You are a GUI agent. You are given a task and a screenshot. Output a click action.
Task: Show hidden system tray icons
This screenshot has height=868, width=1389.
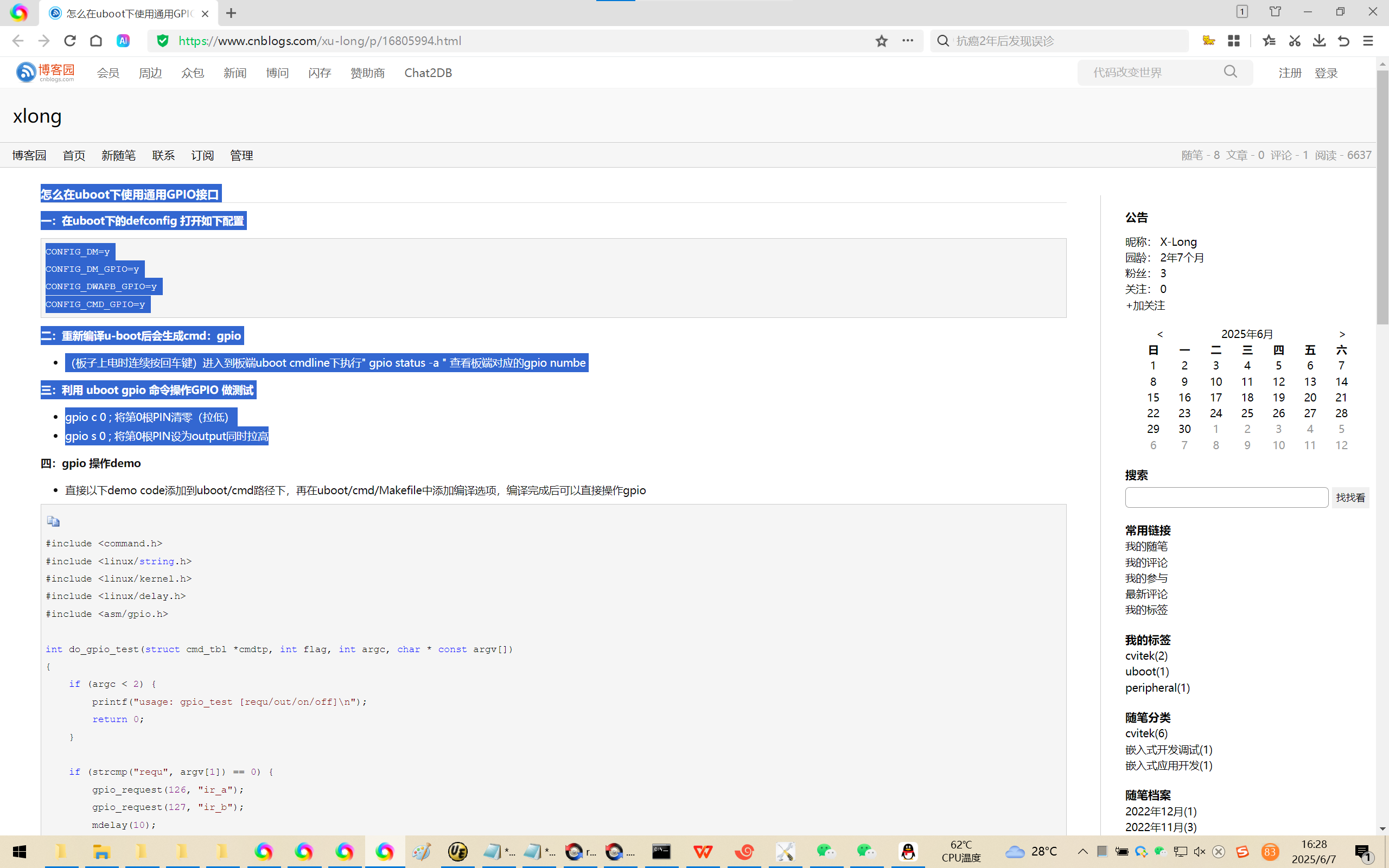(x=1082, y=851)
